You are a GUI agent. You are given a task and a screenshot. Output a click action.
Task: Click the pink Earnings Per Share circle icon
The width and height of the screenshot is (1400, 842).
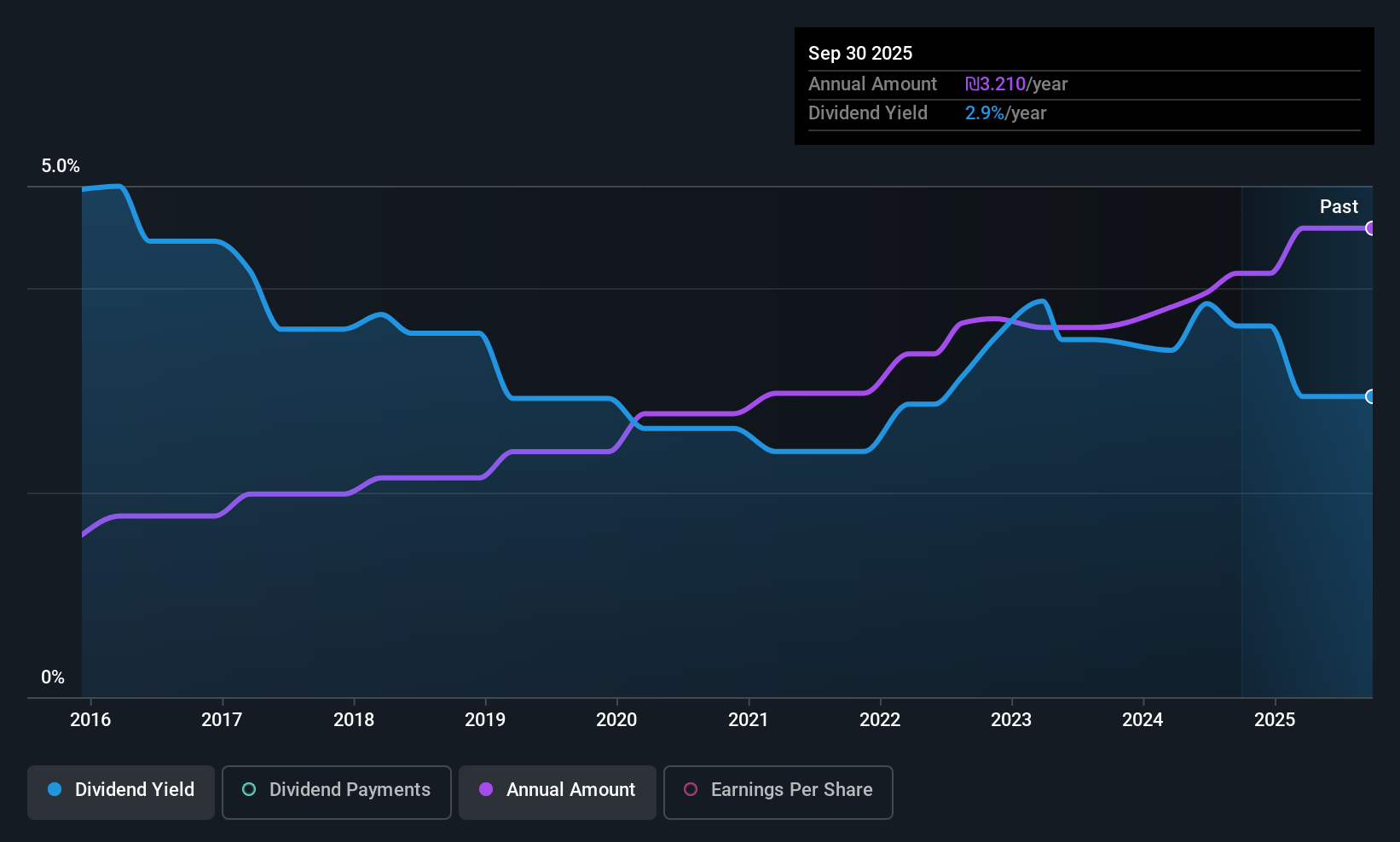pyautogui.click(x=691, y=789)
